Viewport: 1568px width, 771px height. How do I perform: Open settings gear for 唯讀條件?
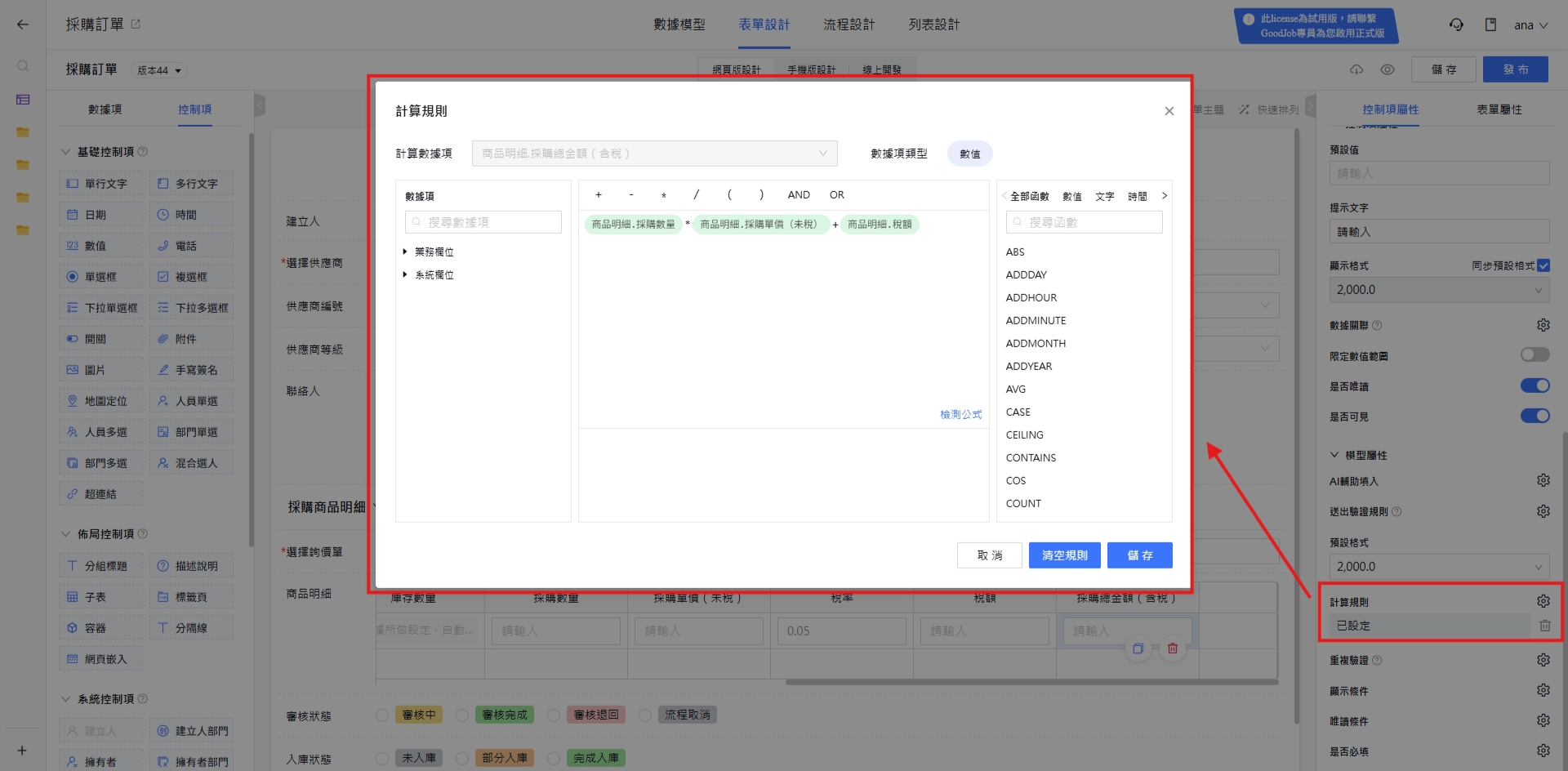point(1543,720)
